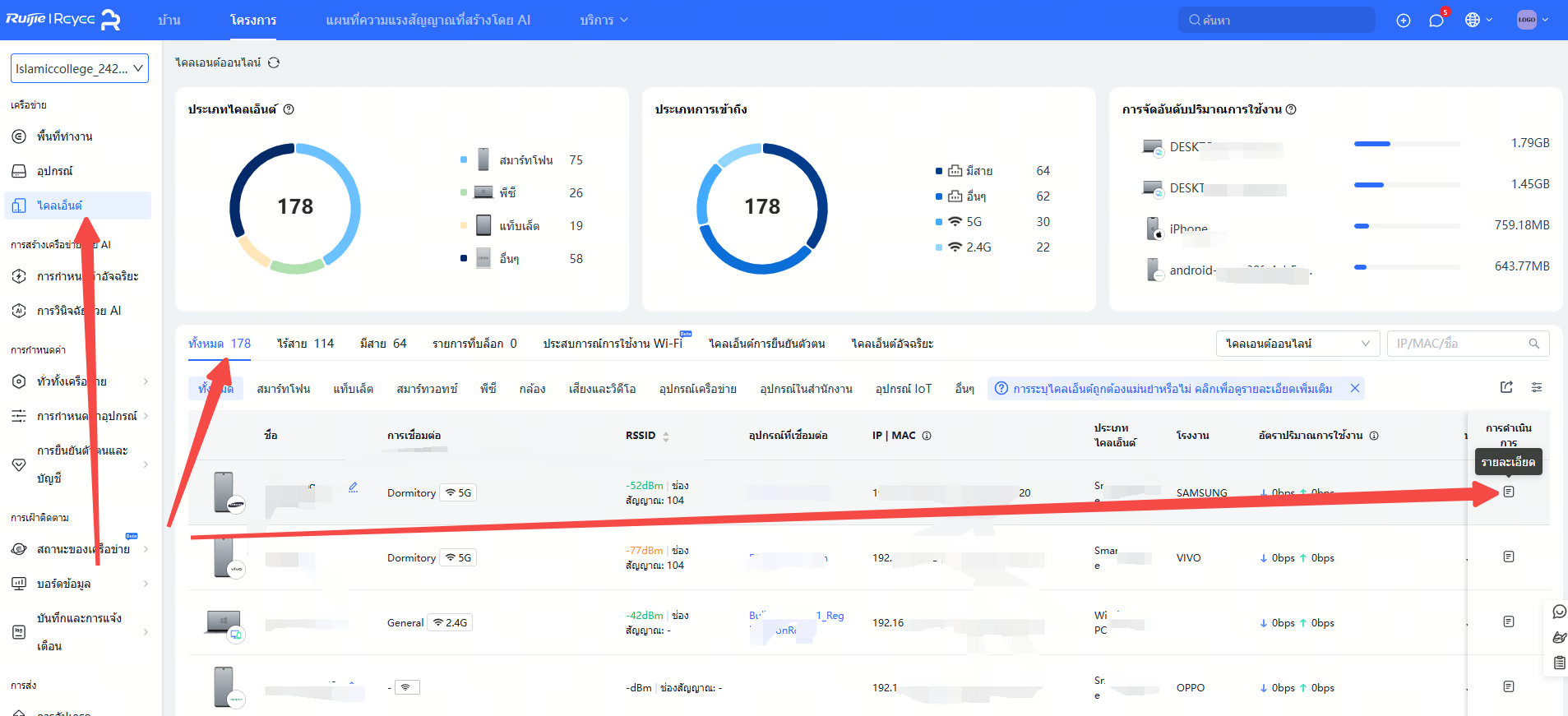The height and width of the screenshot is (716, 1568).
Task: Click the usage rate info icon
Action: (1374, 436)
